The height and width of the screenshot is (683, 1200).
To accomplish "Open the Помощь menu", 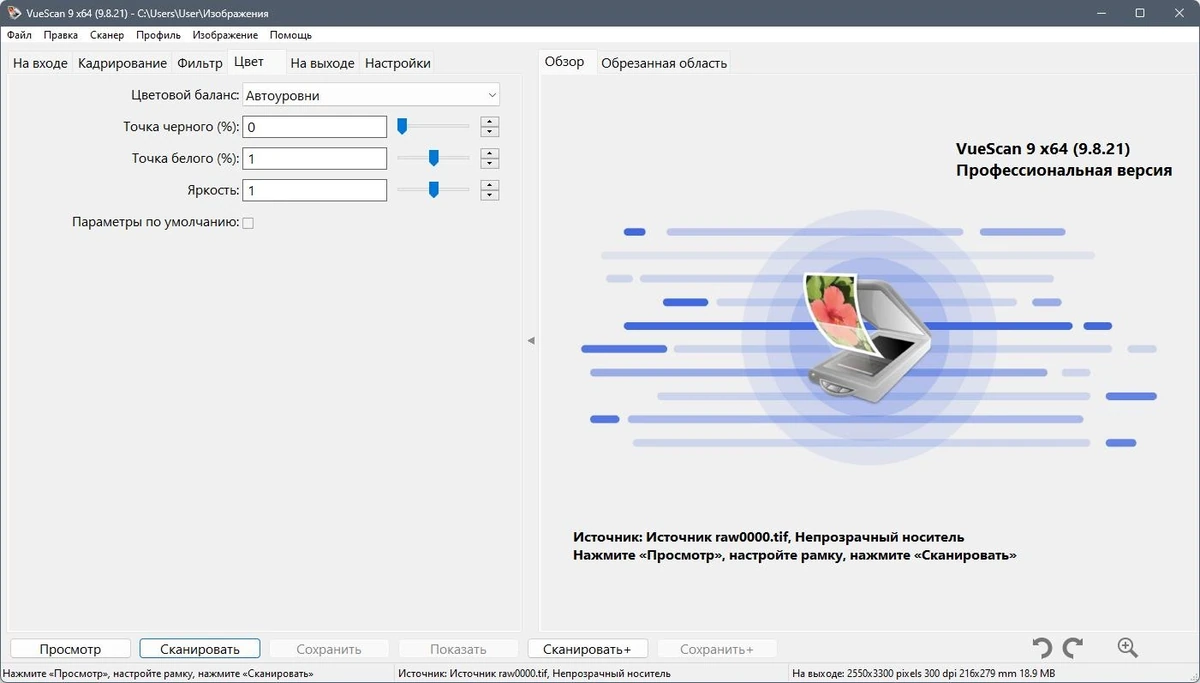I will [x=291, y=35].
